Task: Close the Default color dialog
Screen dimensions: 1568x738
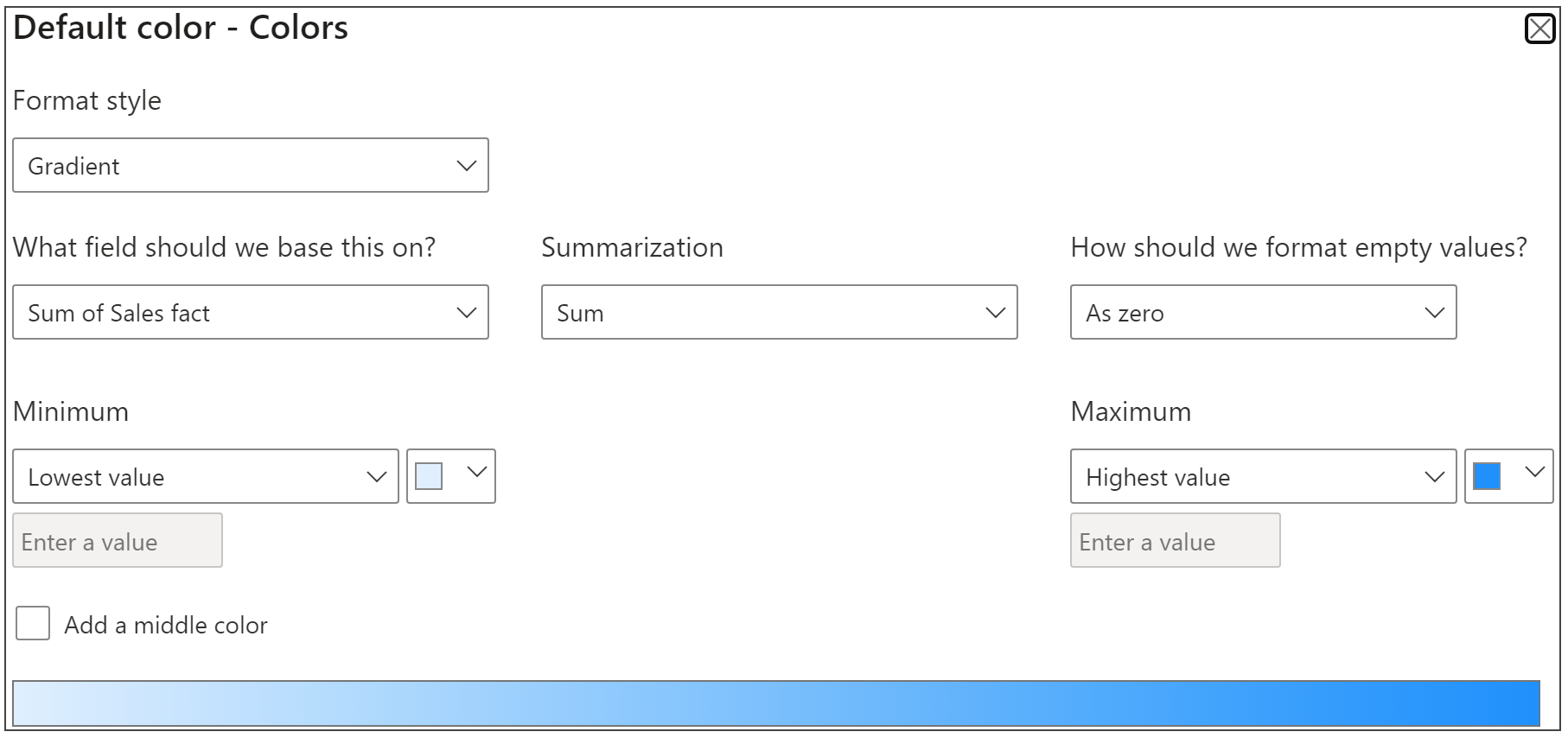Action: tap(1539, 29)
